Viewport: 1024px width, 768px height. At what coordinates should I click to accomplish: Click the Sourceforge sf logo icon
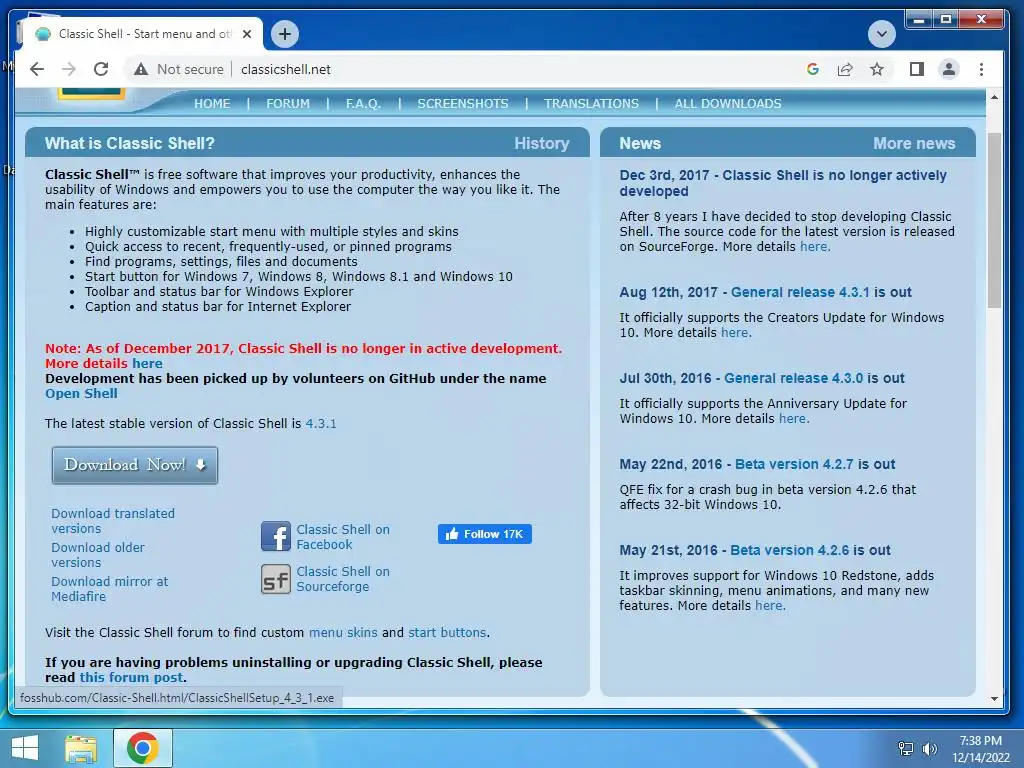(276, 579)
